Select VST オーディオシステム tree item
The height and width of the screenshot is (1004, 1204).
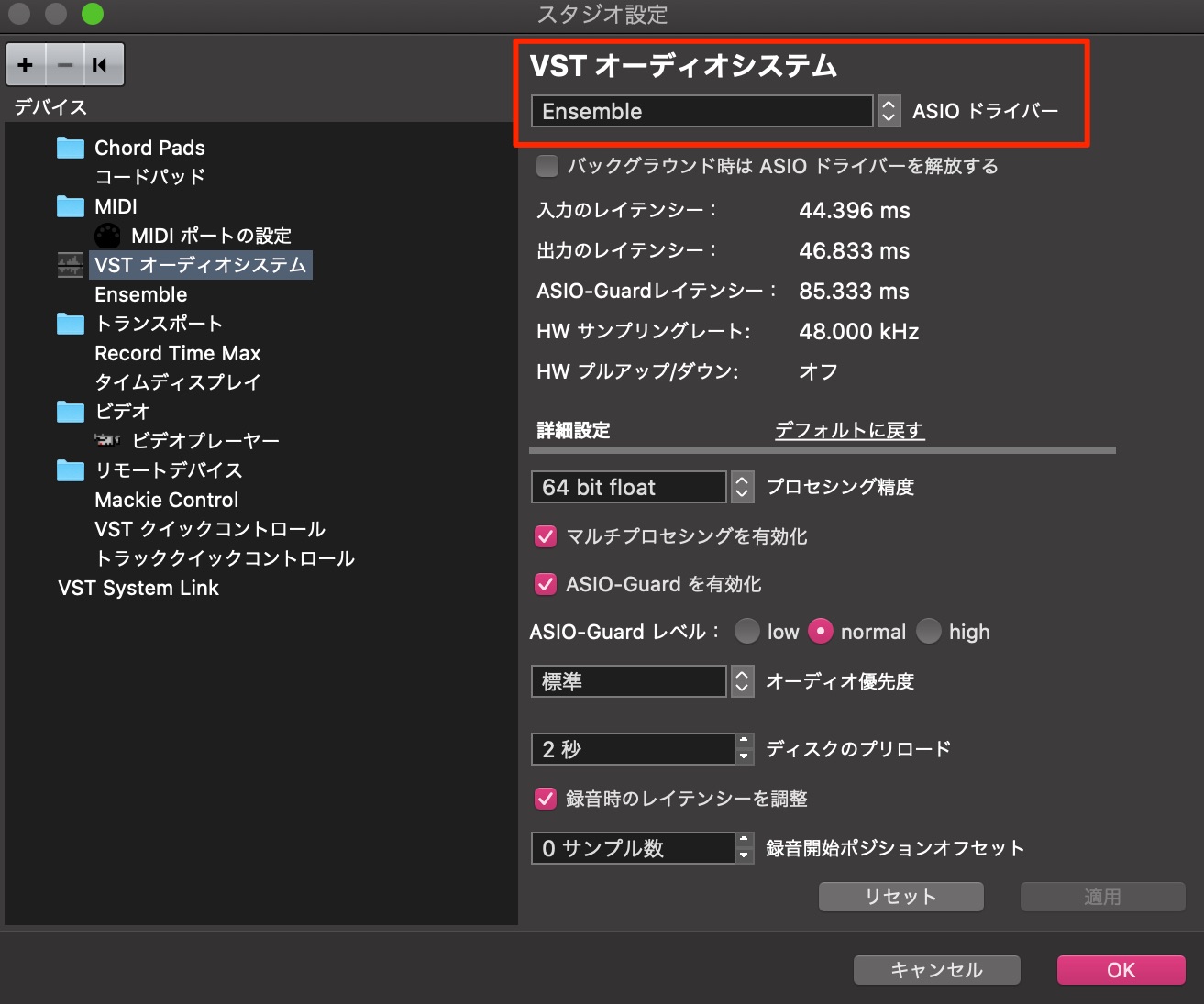click(x=201, y=265)
